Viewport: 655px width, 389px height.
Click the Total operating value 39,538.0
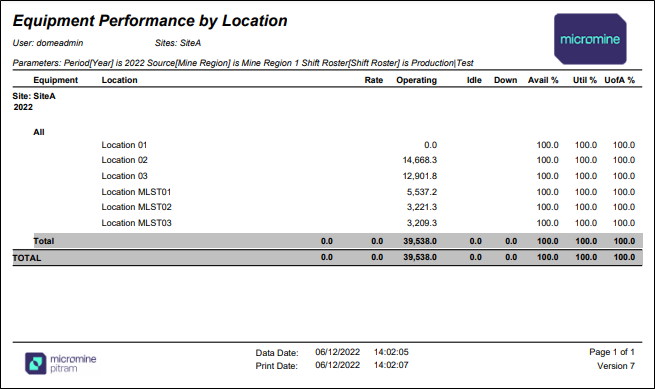coord(420,241)
